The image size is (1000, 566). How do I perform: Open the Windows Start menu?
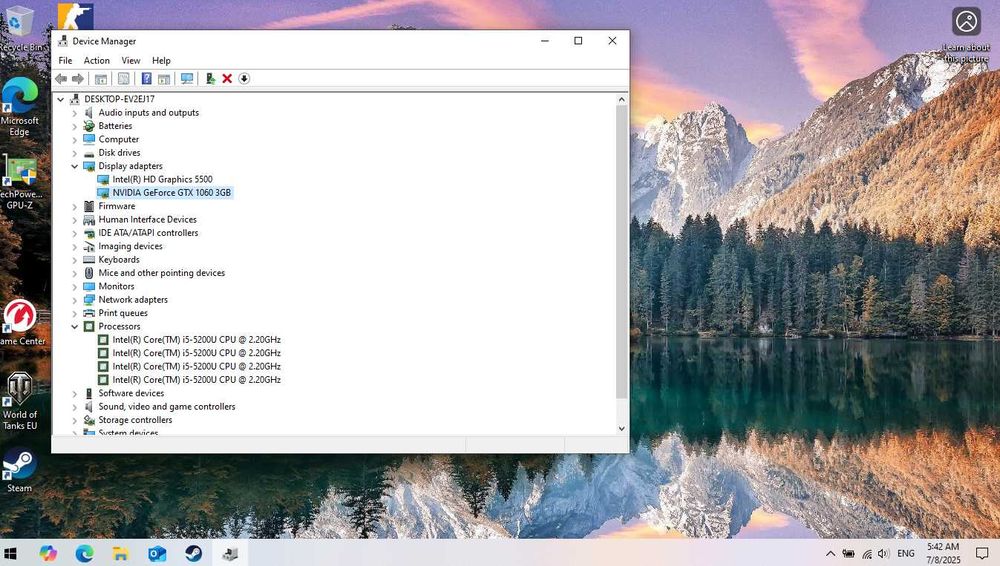[10, 553]
